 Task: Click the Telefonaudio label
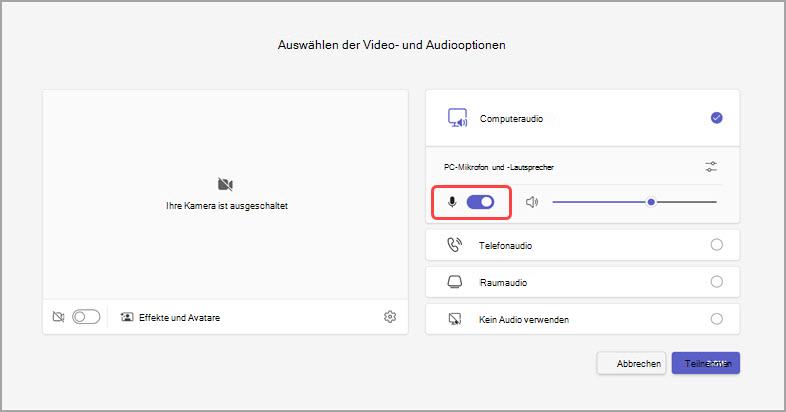pos(505,246)
